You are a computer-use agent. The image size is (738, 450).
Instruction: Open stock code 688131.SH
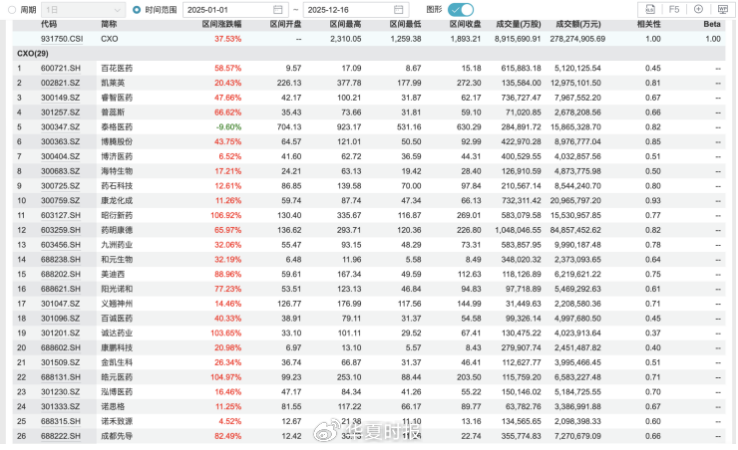61,377
